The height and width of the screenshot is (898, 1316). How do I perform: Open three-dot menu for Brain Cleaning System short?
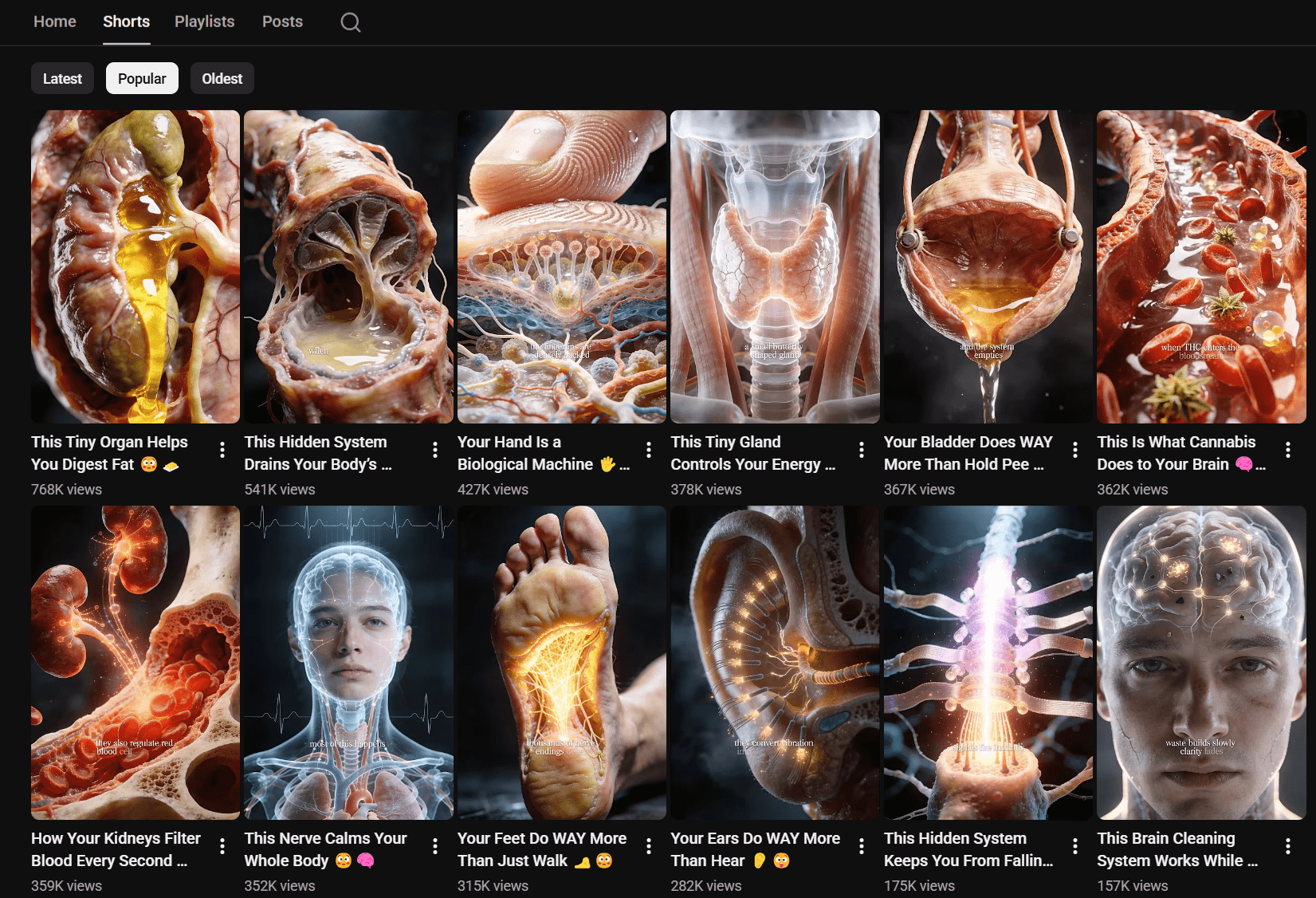tap(1287, 846)
